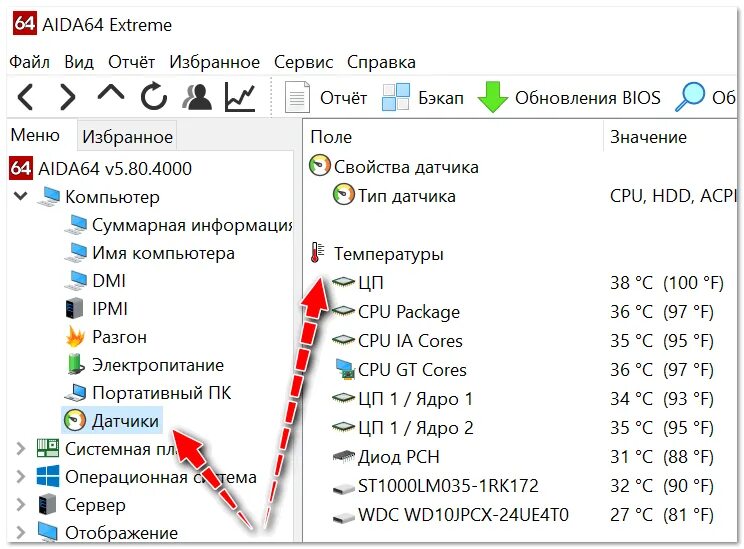
Task: Select Имя компьютера in the tree
Action: (x=163, y=253)
